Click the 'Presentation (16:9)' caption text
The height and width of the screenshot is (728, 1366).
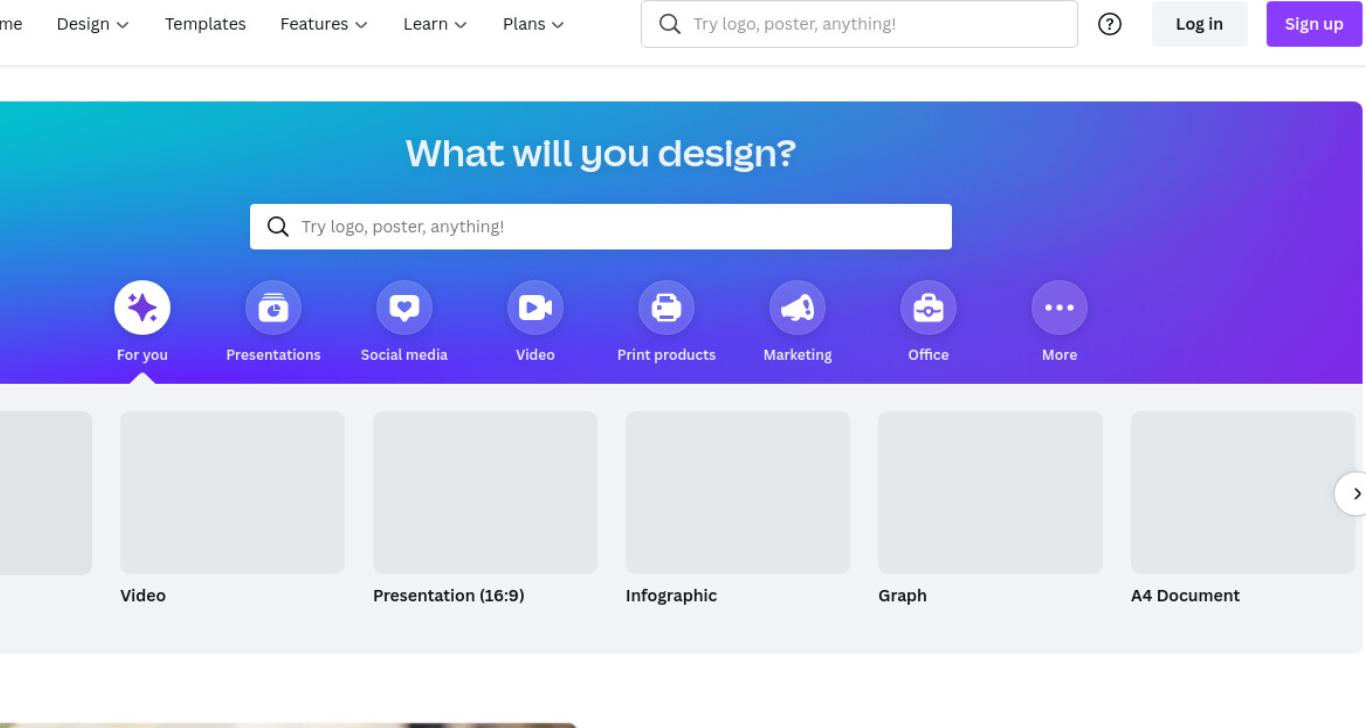pyautogui.click(x=448, y=596)
